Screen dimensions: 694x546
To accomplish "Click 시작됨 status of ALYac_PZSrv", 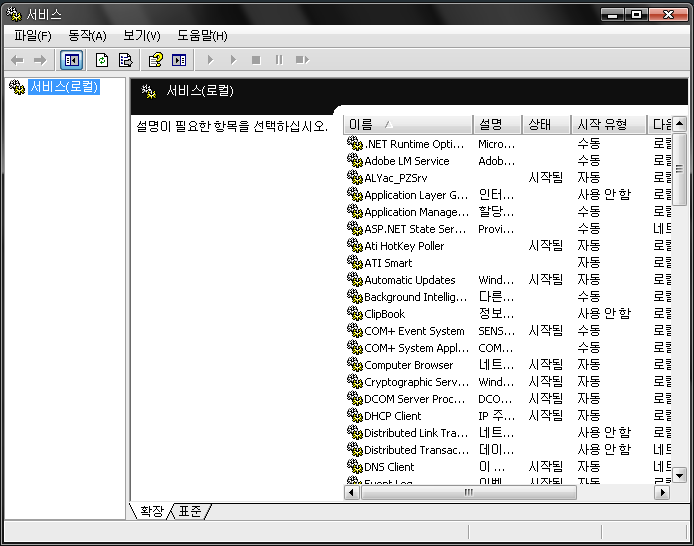I will [545, 177].
